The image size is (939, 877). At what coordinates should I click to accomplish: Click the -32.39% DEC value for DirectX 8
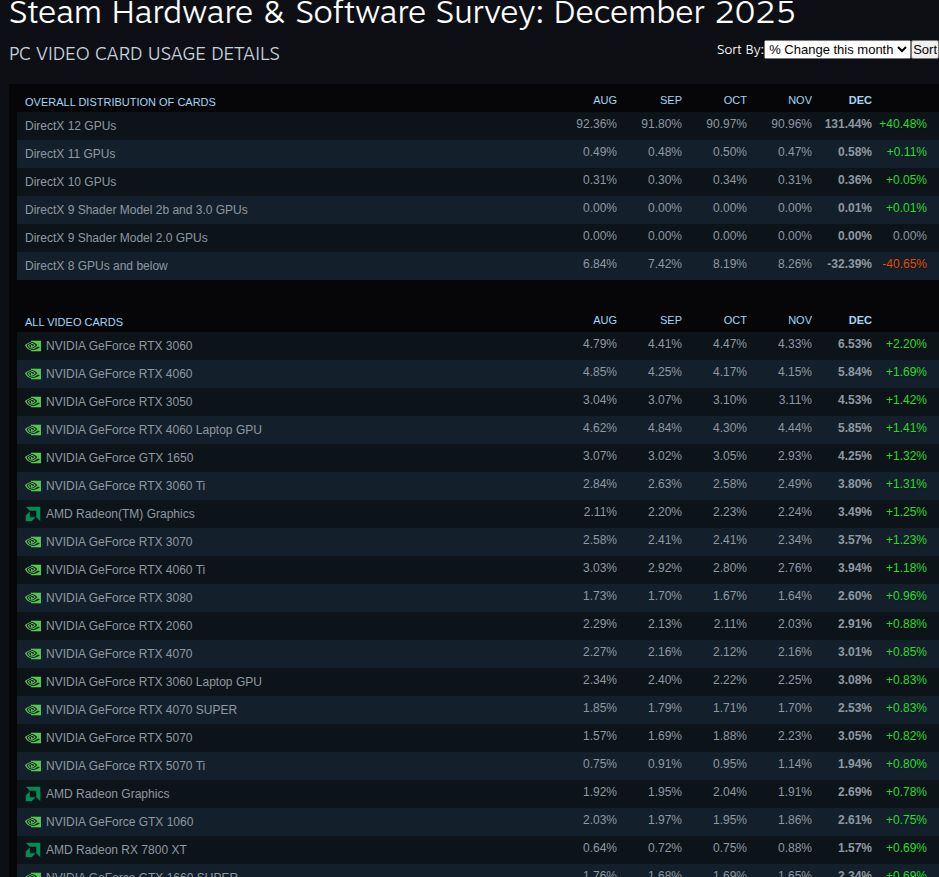pos(849,264)
